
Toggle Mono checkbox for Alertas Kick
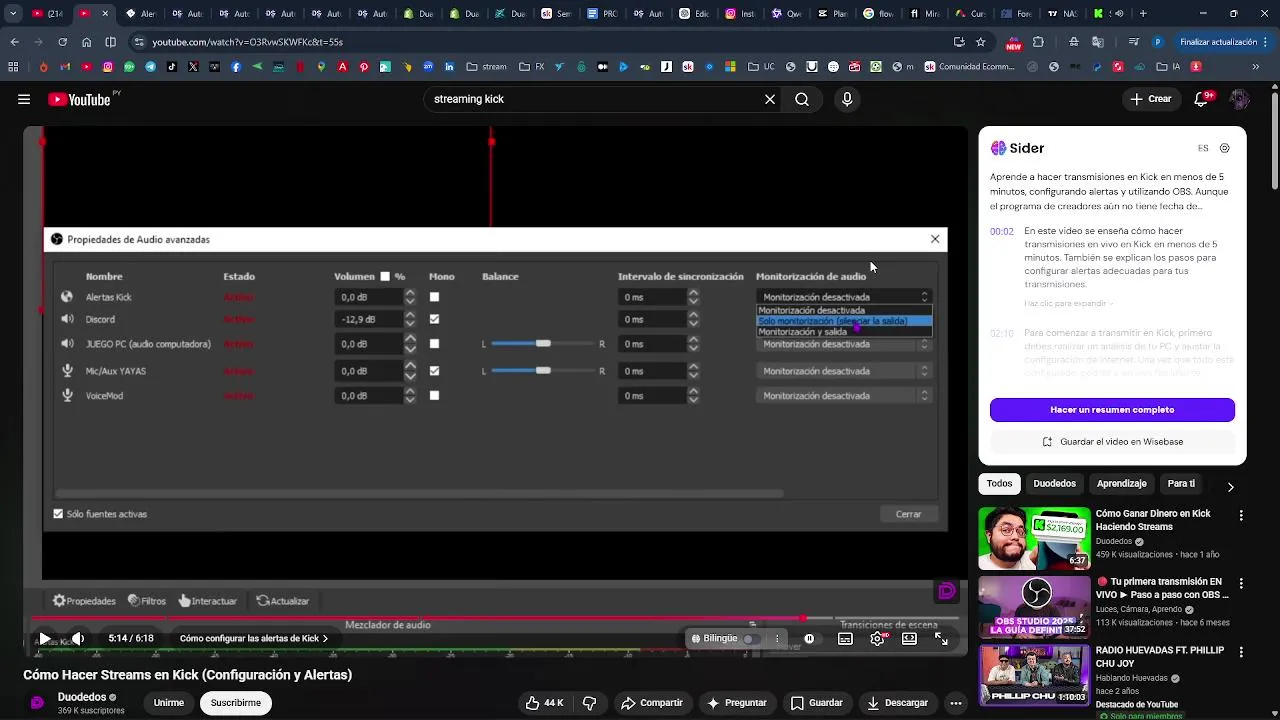point(434,297)
